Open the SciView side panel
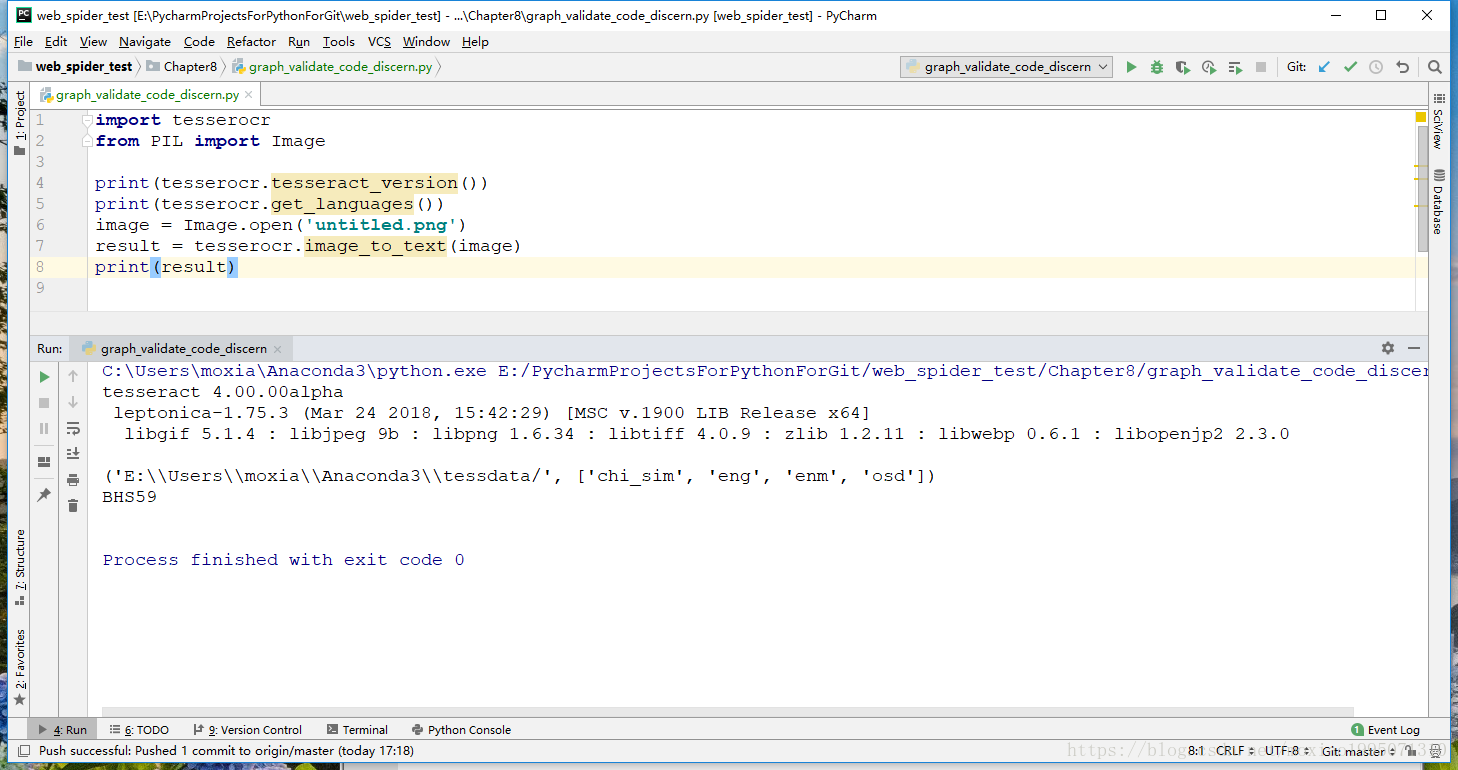The height and width of the screenshot is (770, 1458). coord(1438,121)
